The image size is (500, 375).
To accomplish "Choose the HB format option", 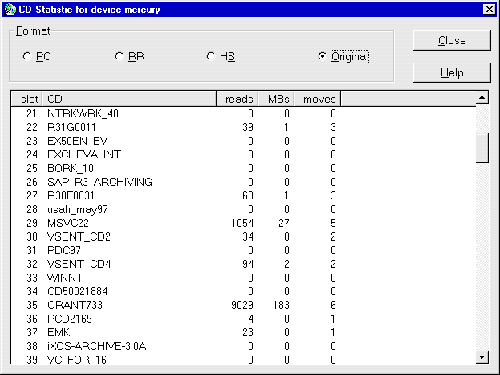I will click(221, 57).
